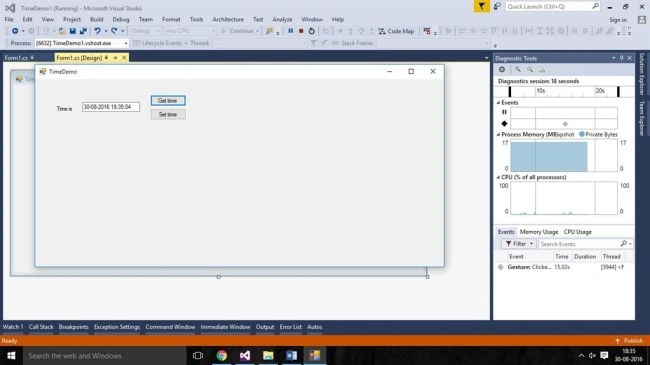Open the Process combo box dropdown

point(126,43)
